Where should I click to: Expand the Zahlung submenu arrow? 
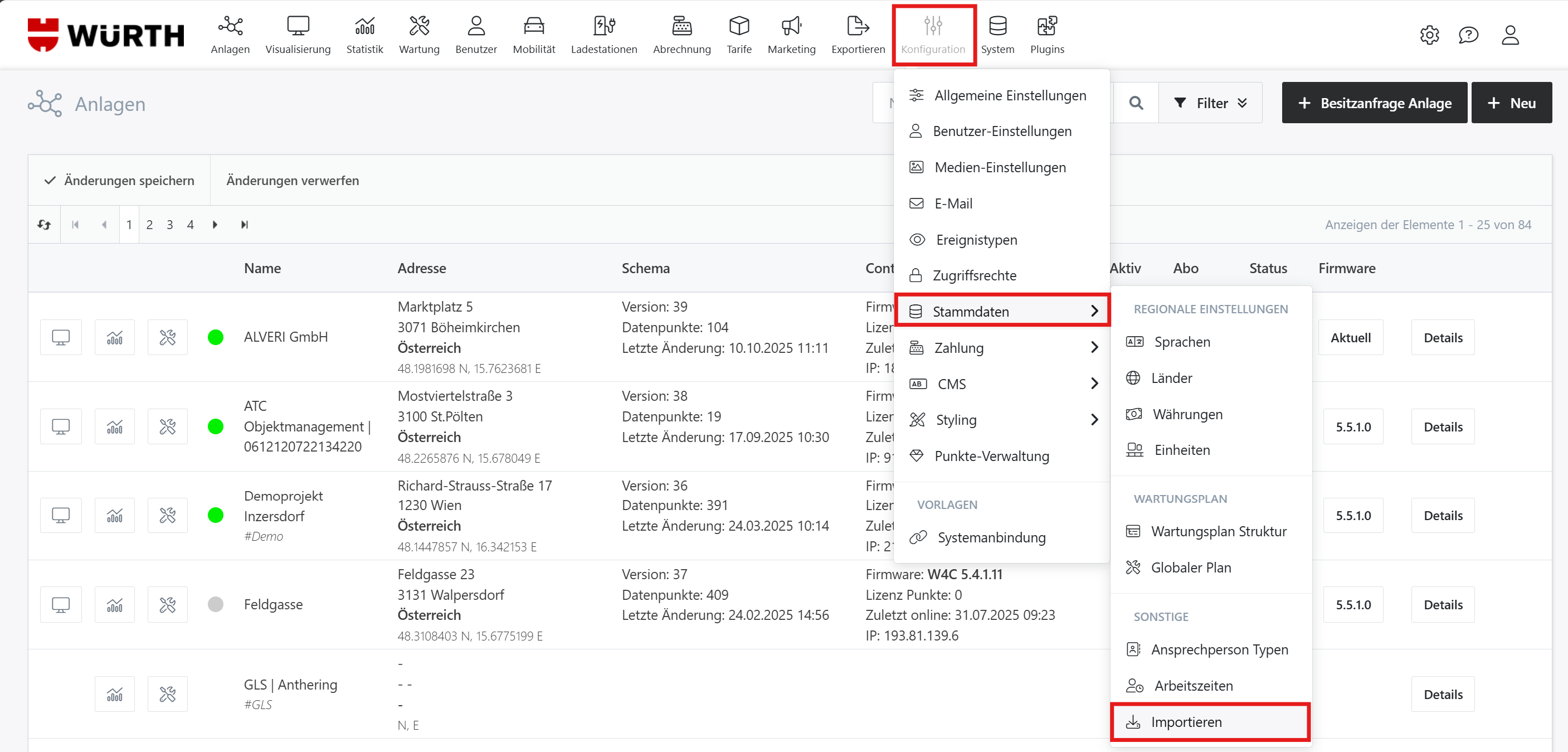click(x=1094, y=348)
